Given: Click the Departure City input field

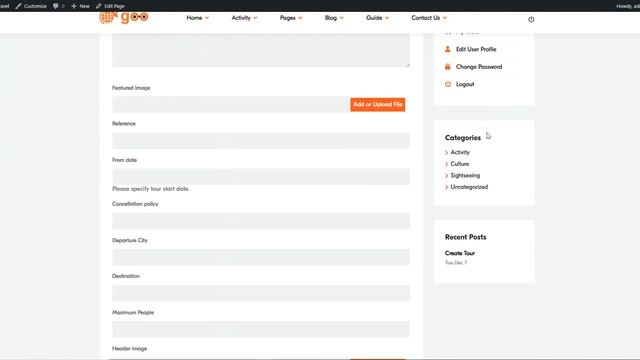Looking at the screenshot, I should coord(261,257).
